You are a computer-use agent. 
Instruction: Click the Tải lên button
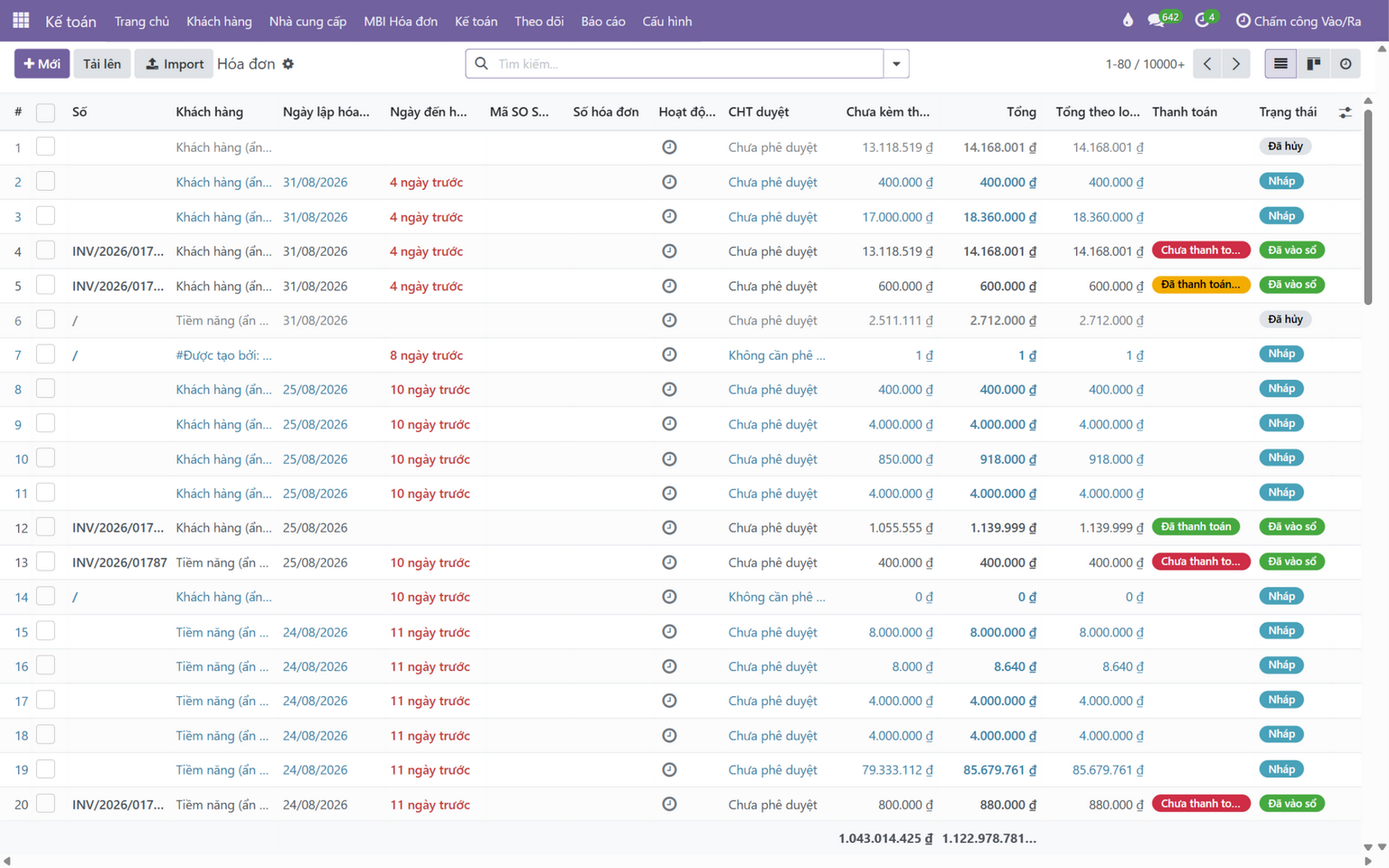(101, 64)
